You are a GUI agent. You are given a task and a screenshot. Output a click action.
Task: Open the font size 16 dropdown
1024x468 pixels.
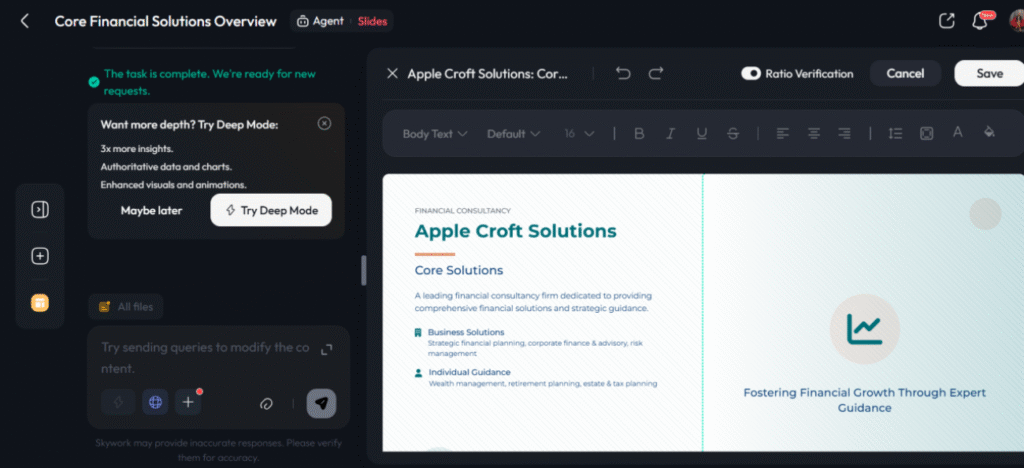click(x=579, y=134)
